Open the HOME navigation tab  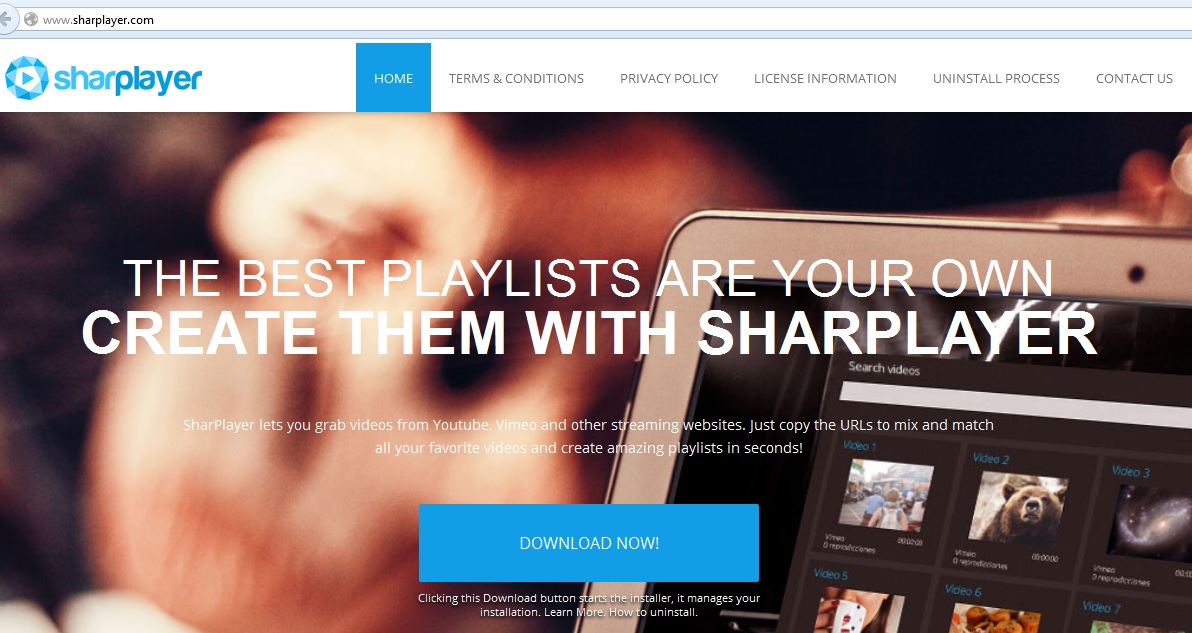pyautogui.click(x=393, y=78)
